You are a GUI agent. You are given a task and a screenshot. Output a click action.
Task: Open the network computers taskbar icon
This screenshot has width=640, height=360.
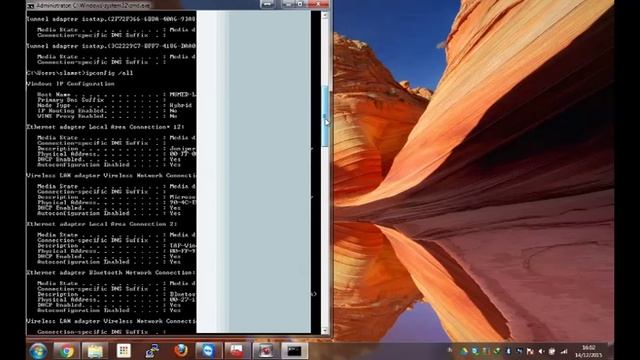point(152,351)
